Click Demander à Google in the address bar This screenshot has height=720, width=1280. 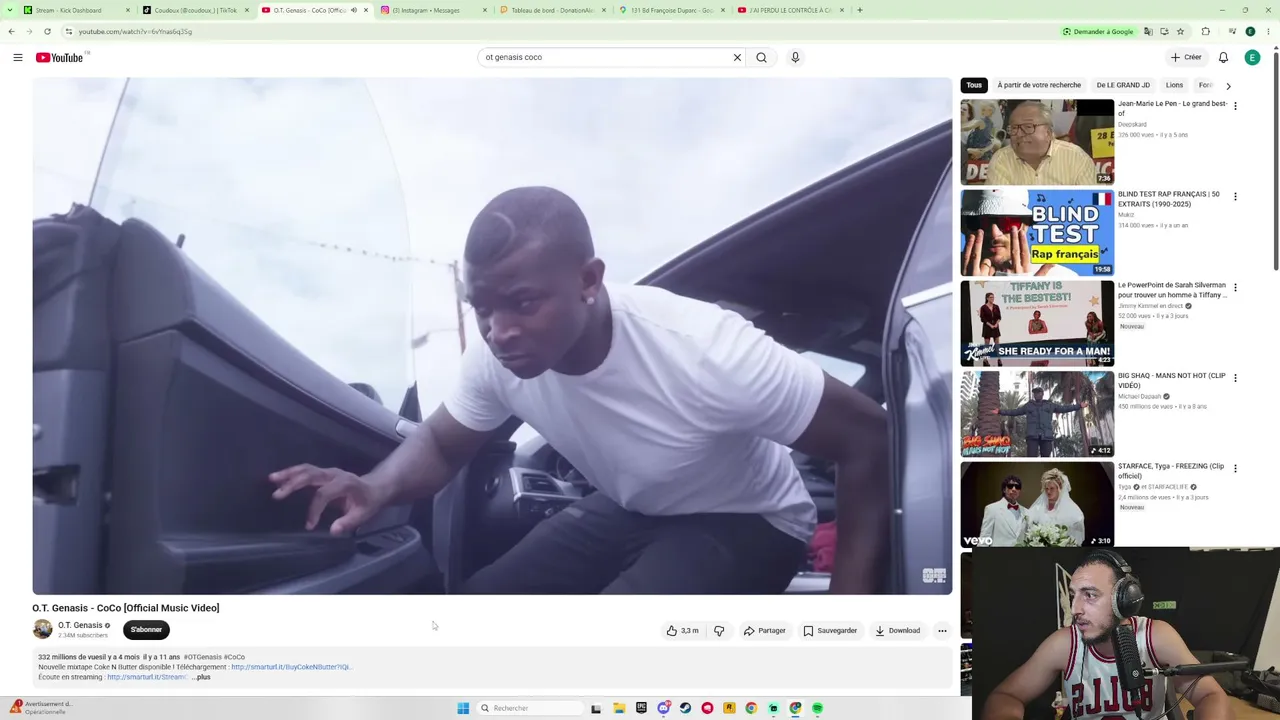pos(1098,31)
